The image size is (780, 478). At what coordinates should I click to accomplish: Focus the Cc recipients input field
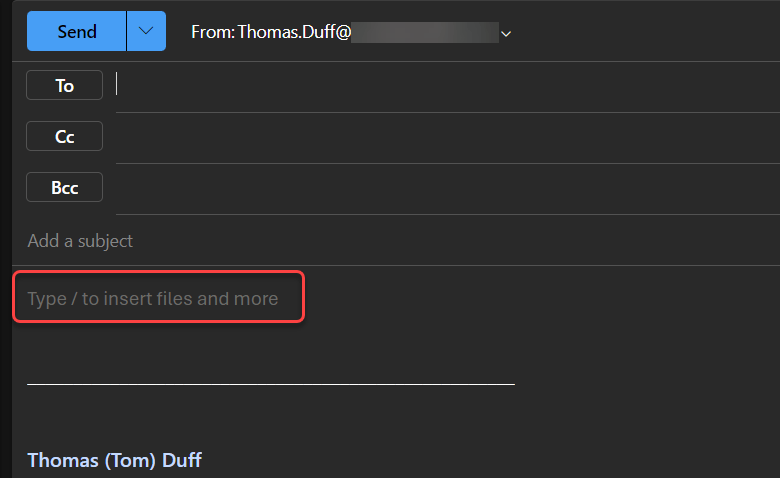[440, 137]
